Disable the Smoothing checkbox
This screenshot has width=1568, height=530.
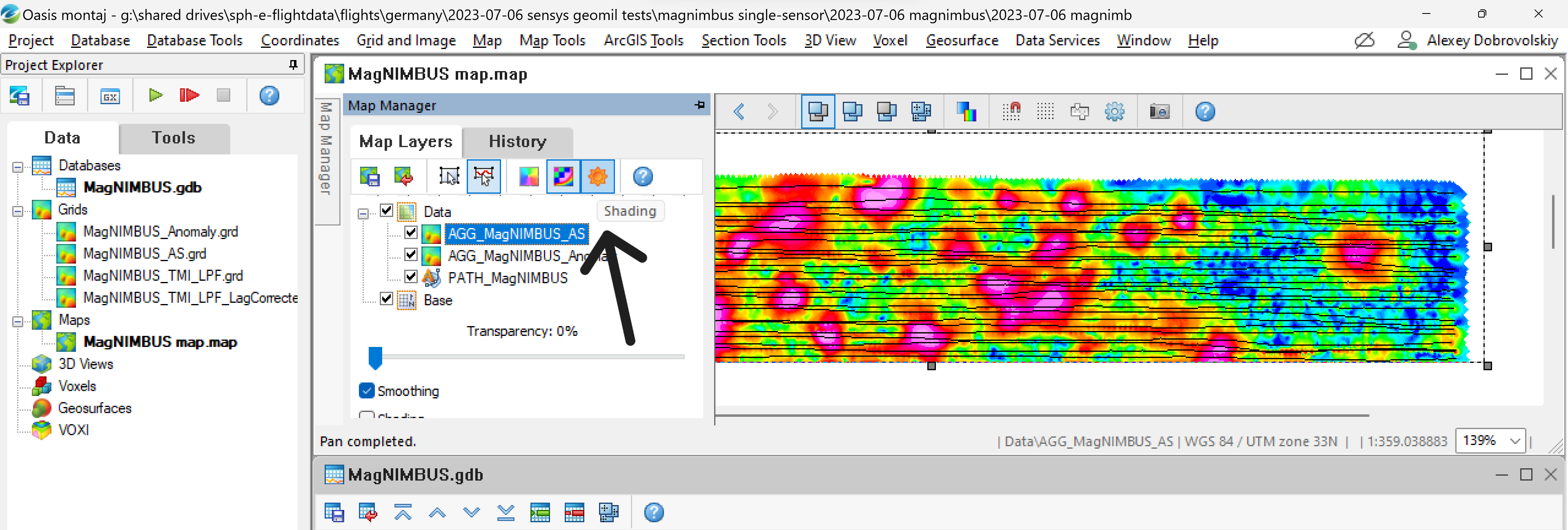click(366, 391)
